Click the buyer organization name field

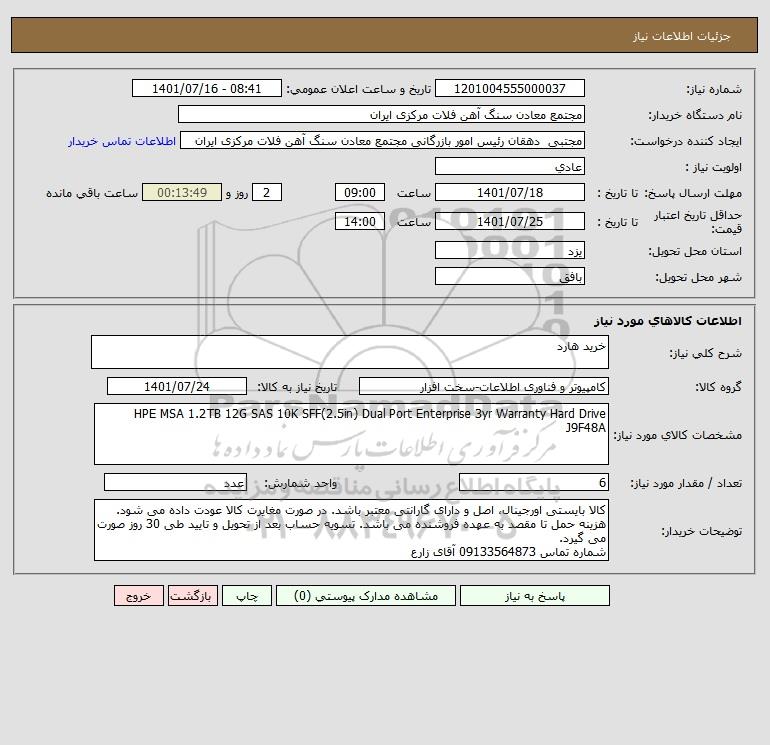click(x=381, y=114)
